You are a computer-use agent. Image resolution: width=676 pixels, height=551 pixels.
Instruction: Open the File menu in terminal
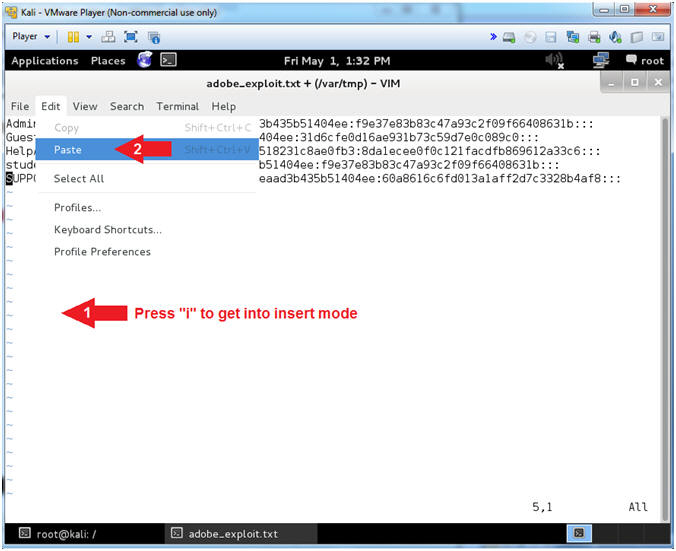(20, 106)
